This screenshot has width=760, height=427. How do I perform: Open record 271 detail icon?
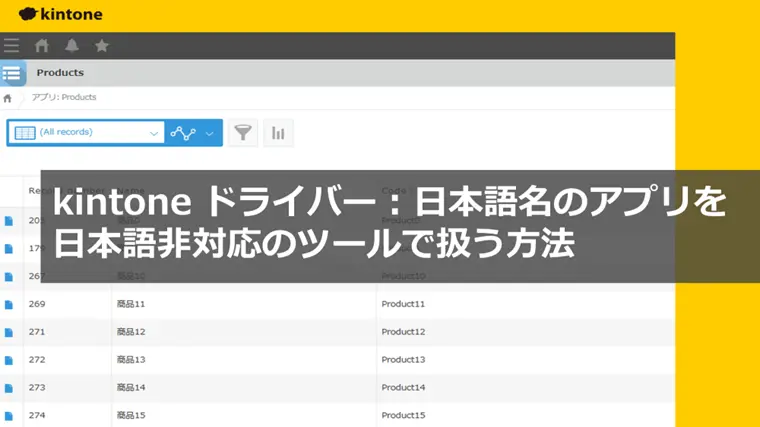tap(9, 332)
